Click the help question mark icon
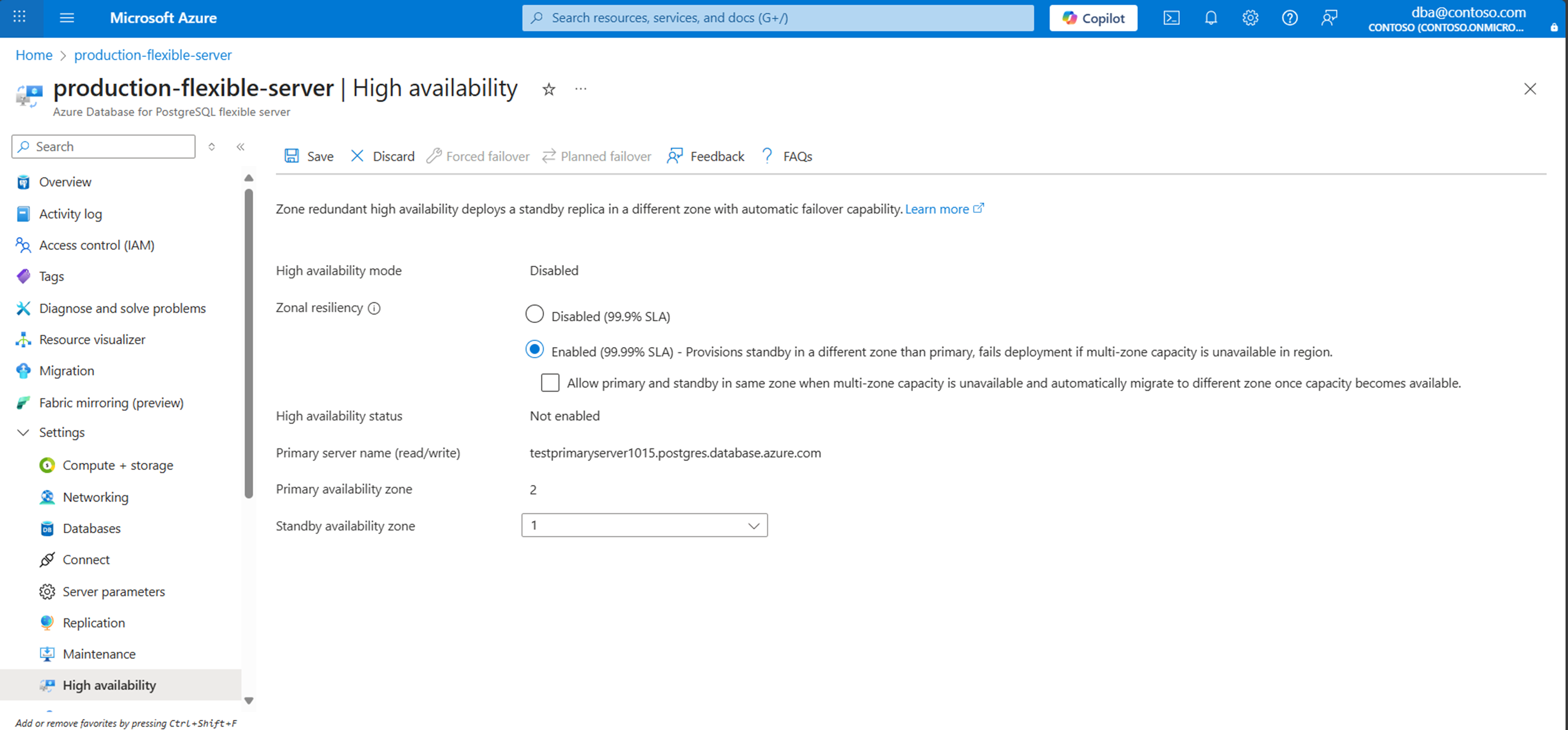This screenshot has width=1568, height=730. pyautogui.click(x=1289, y=18)
